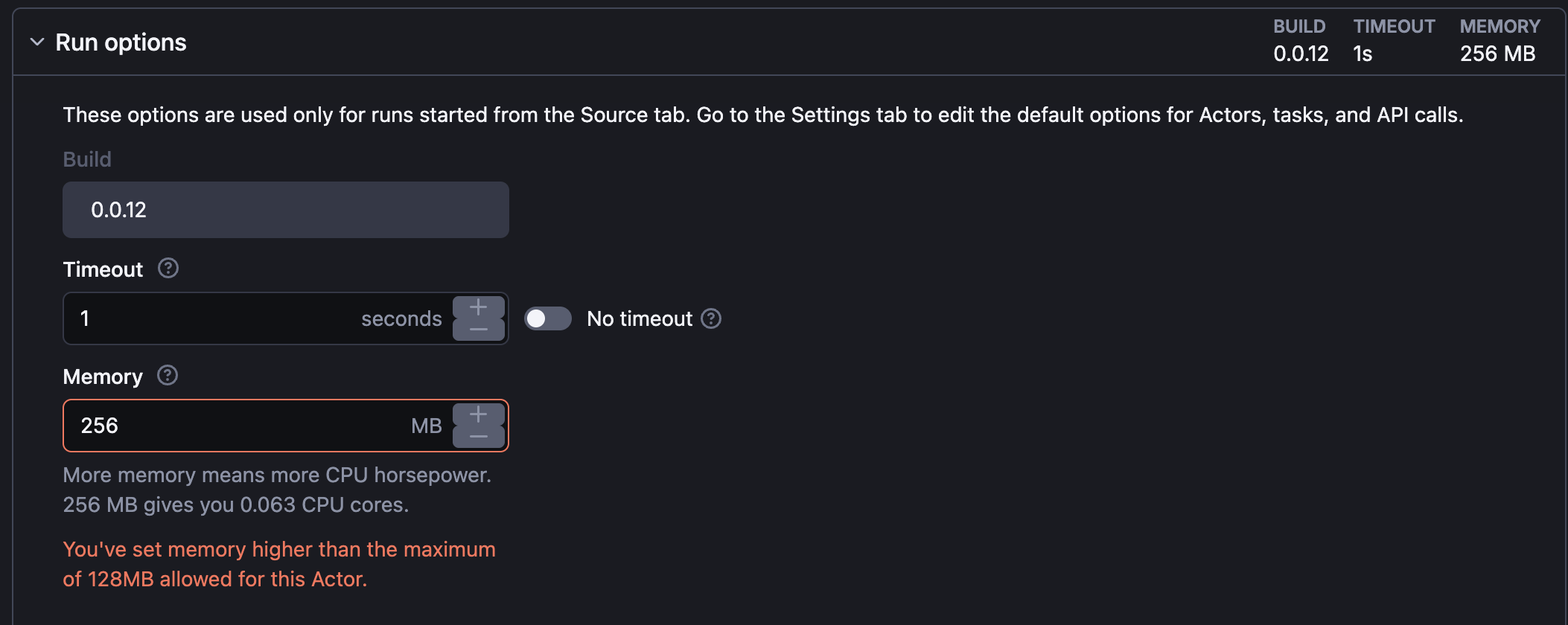Decrease memory MB with minus
This screenshot has height=625, width=1568.
(x=479, y=437)
